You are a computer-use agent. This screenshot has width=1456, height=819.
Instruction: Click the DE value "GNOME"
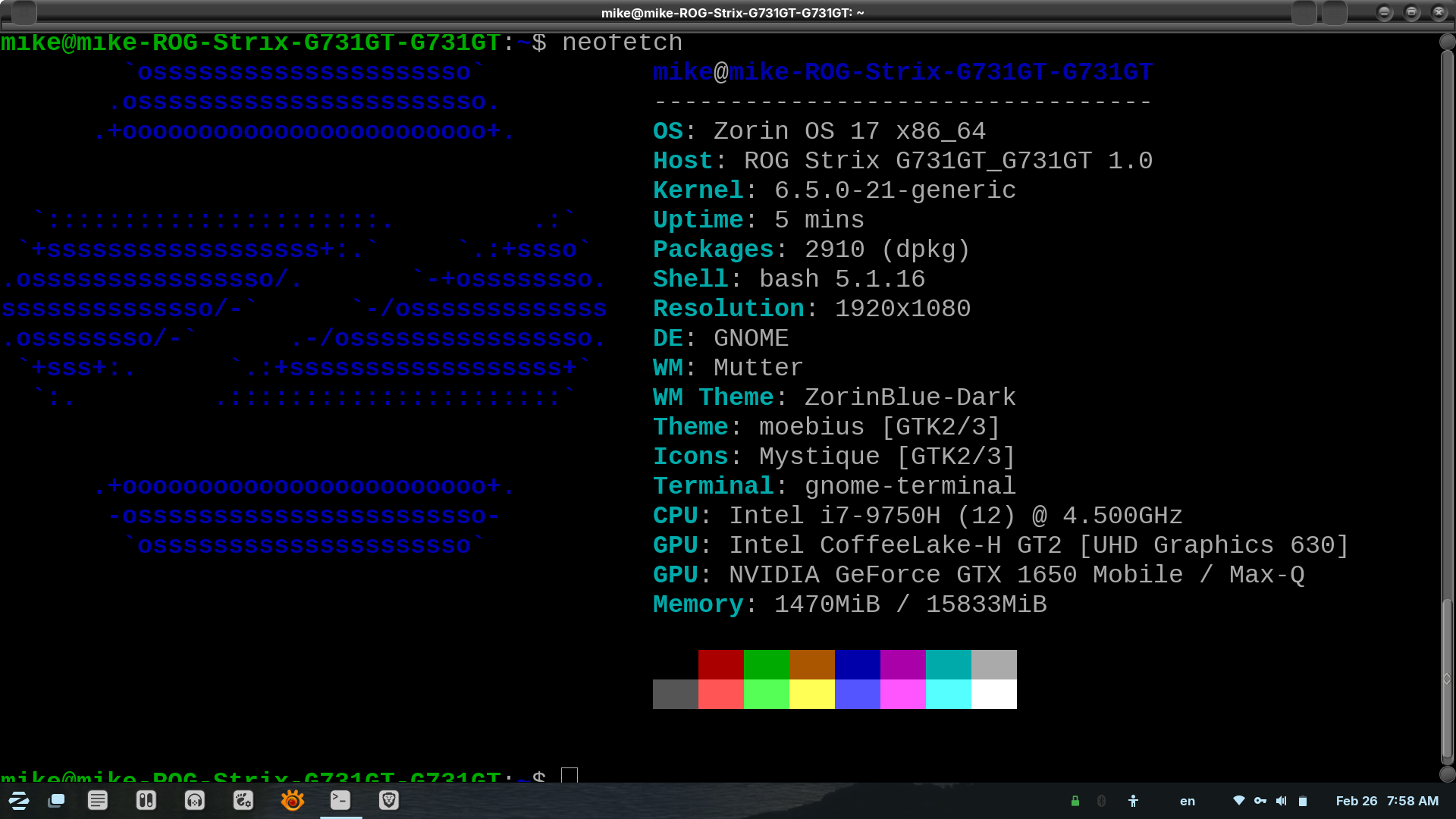coord(752,338)
